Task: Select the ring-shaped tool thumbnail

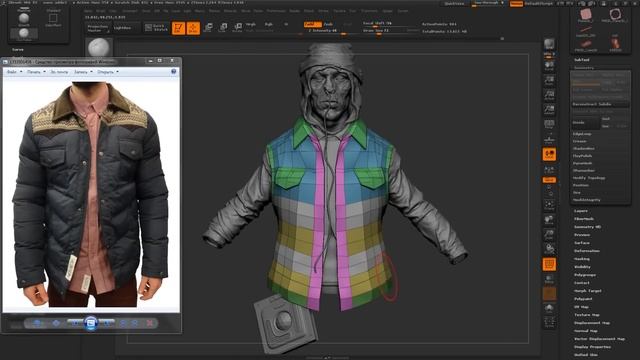Action: (x=615, y=15)
